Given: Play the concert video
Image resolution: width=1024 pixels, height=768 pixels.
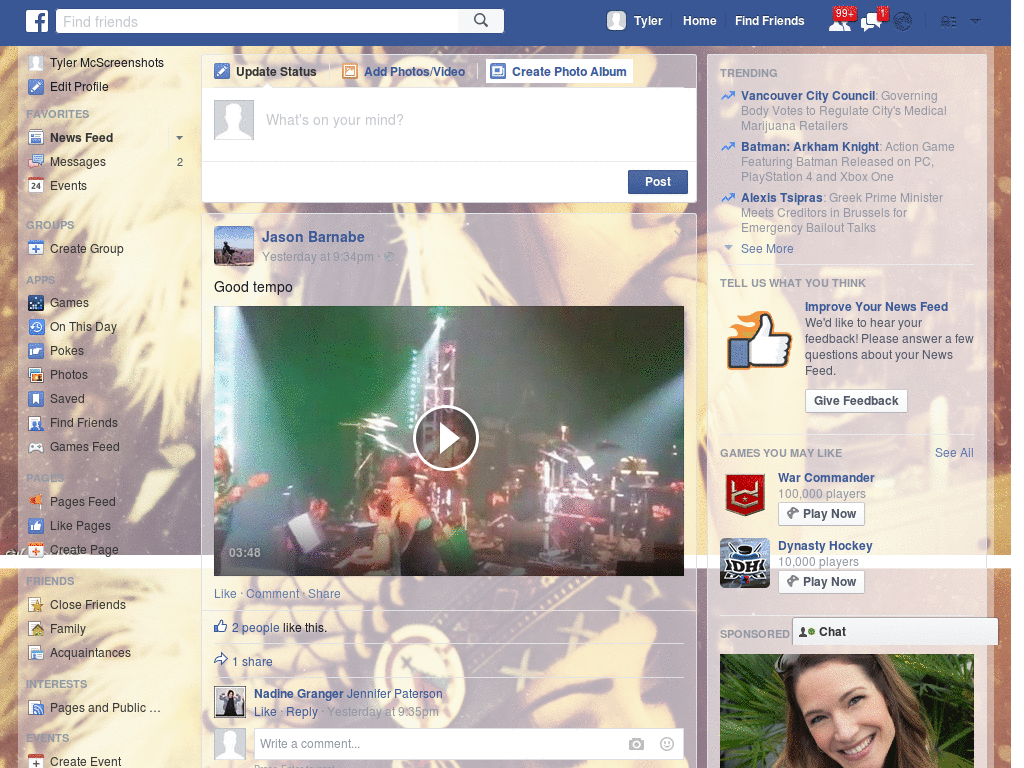Looking at the screenshot, I should (x=446, y=438).
